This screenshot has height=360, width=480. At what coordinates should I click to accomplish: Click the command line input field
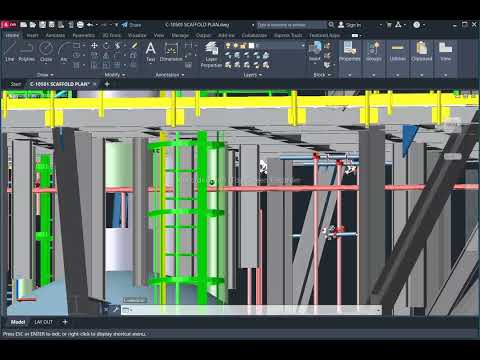pos(251,310)
